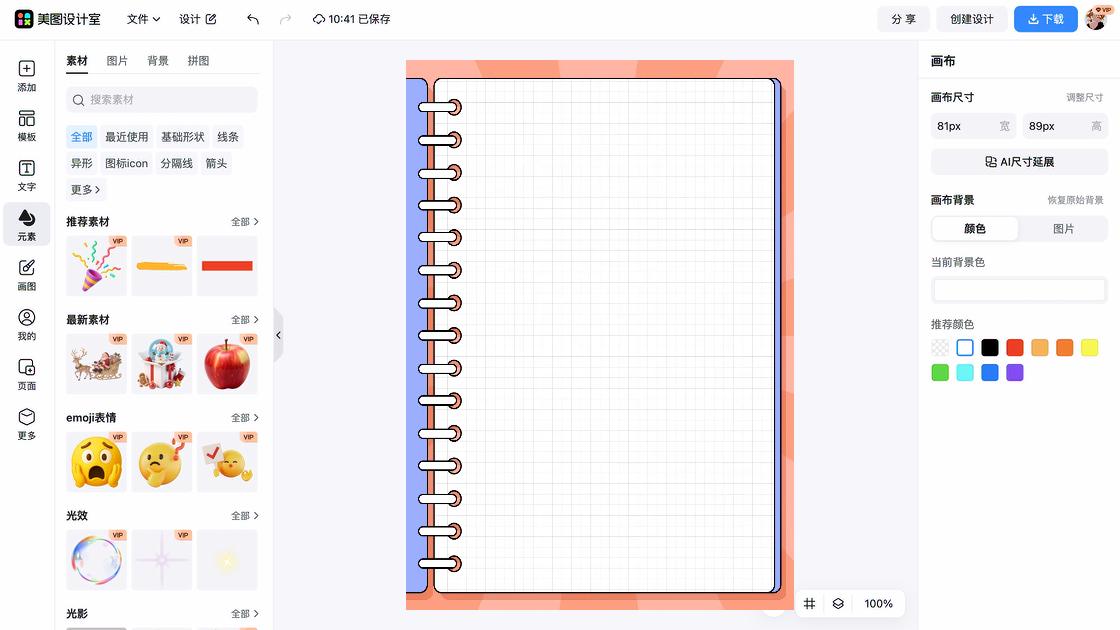The height and width of the screenshot is (630, 1120).
Task: Click the blue 下载 button
Action: [x=1046, y=19]
